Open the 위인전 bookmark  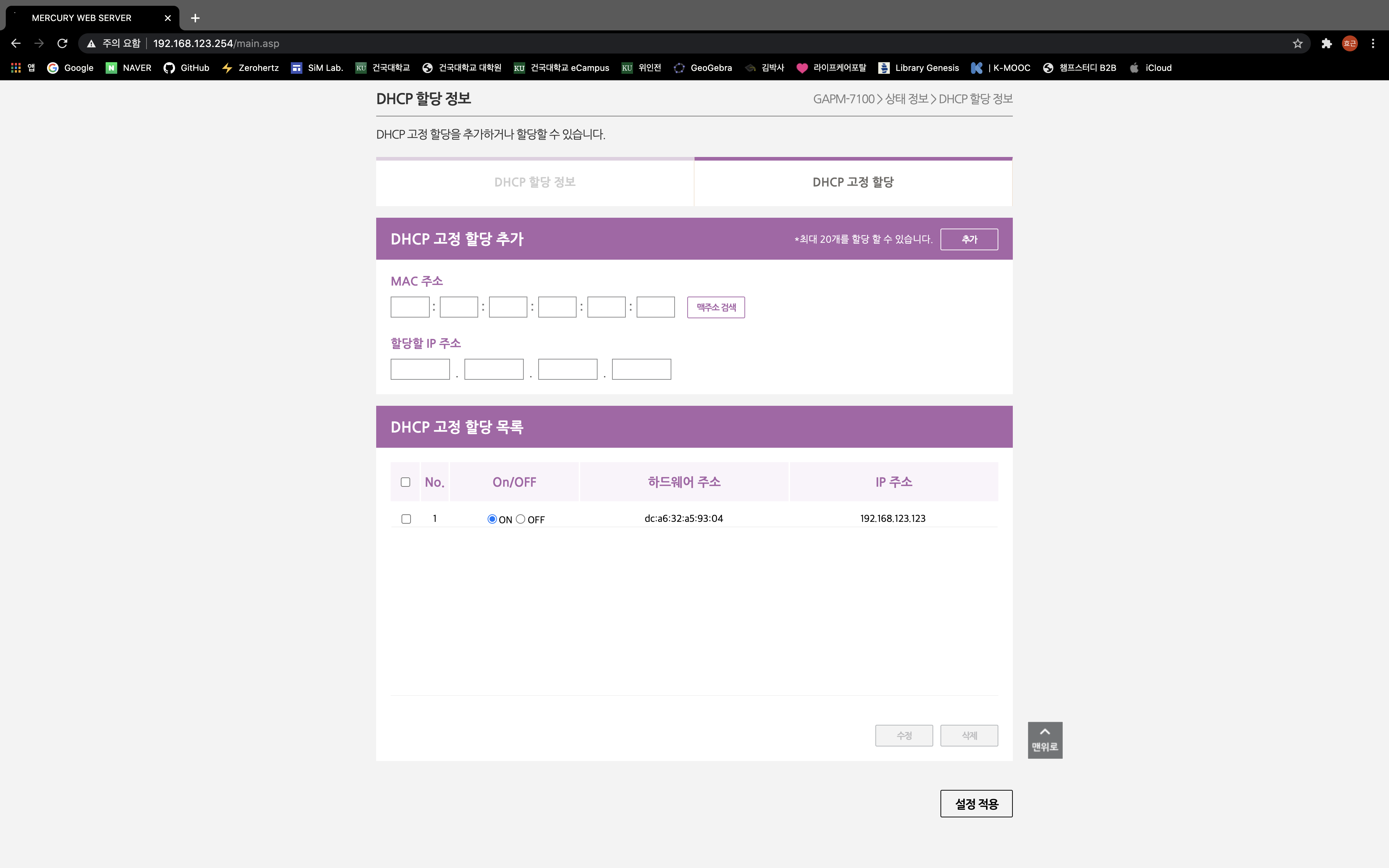(x=641, y=68)
